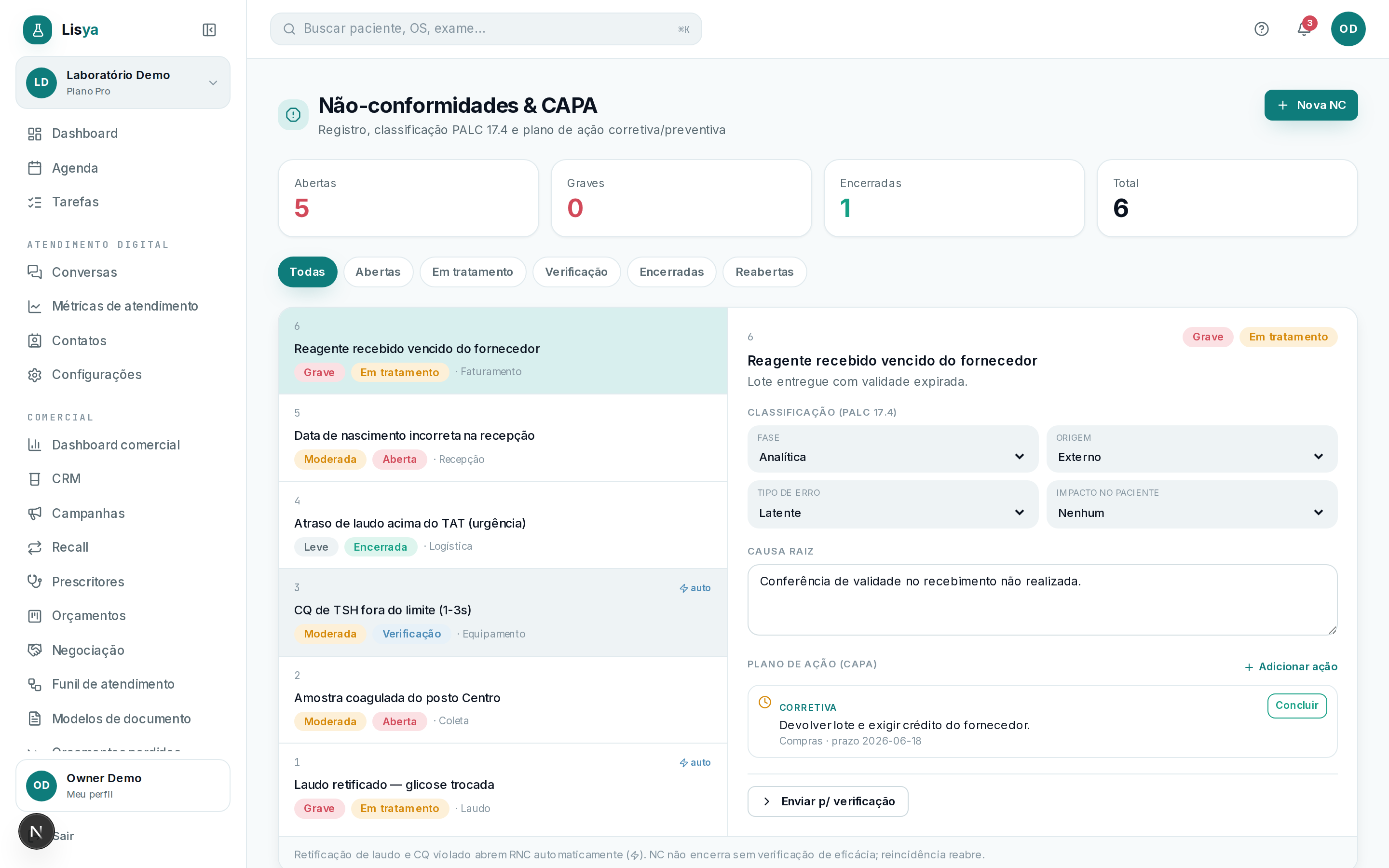Click the Graves summary card showing 0
Image resolution: width=1389 pixels, height=868 pixels.
681,198
